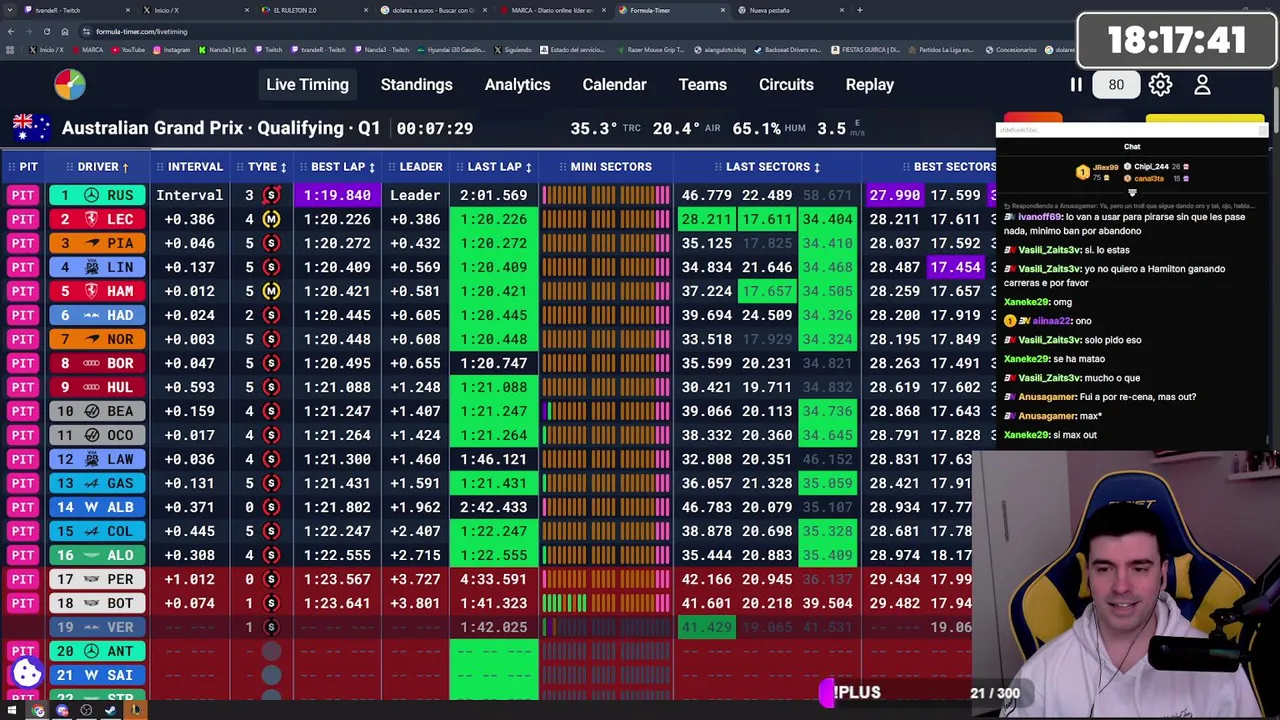Image resolution: width=1280 pixels, height=720 pixels.
Task: Click the Aston Martin logo beside ALO
Action: tap(92, 555)
